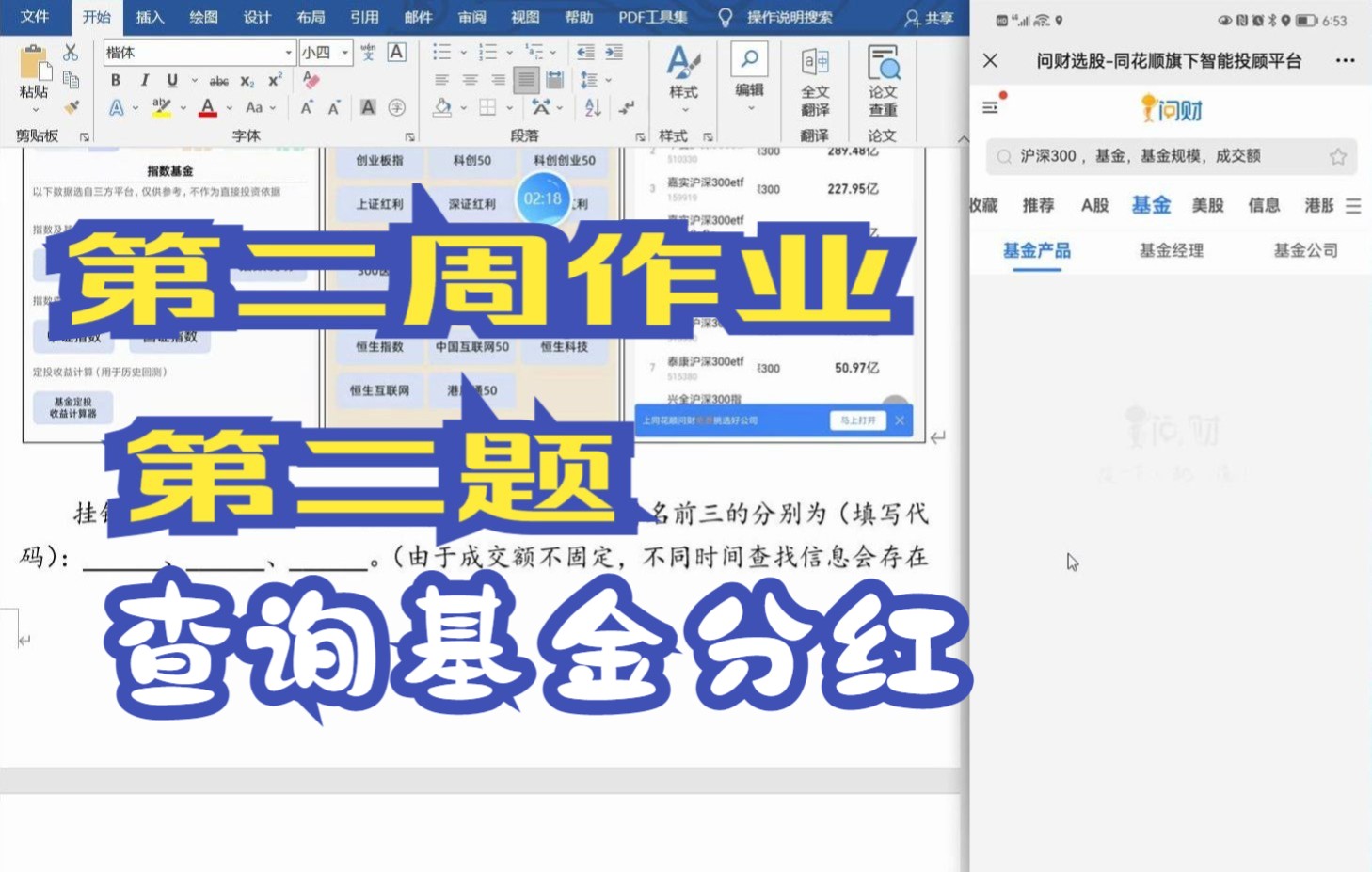This screenshot has width=1372, height=872.
Task: Click the shrink font size icon
Action: click(334, 107)
